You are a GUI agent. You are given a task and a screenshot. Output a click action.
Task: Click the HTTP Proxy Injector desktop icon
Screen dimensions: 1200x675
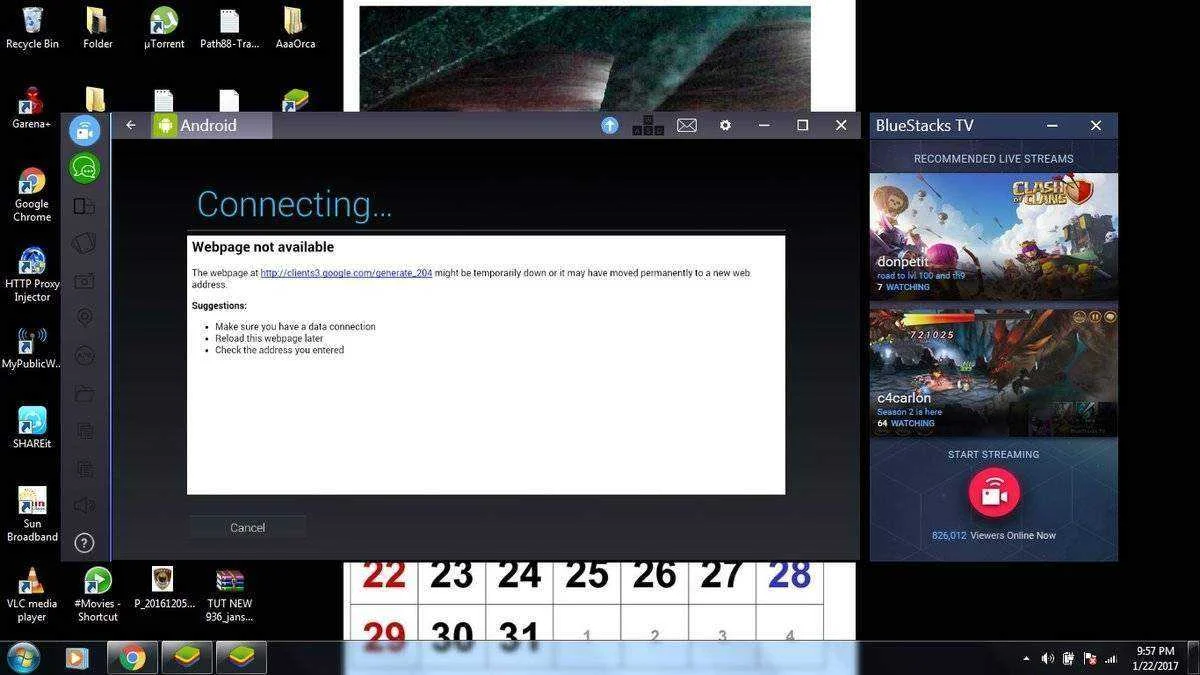[x=32, y=275]
